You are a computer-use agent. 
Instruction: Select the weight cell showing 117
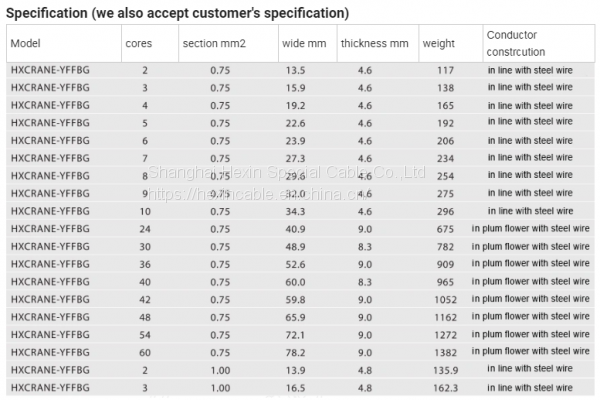(x=445, y=71)
